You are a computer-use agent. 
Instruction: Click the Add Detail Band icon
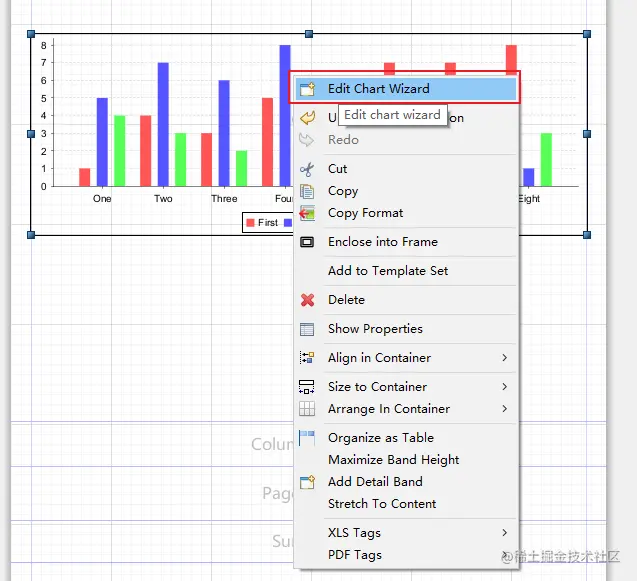click(x=307, y=482)
